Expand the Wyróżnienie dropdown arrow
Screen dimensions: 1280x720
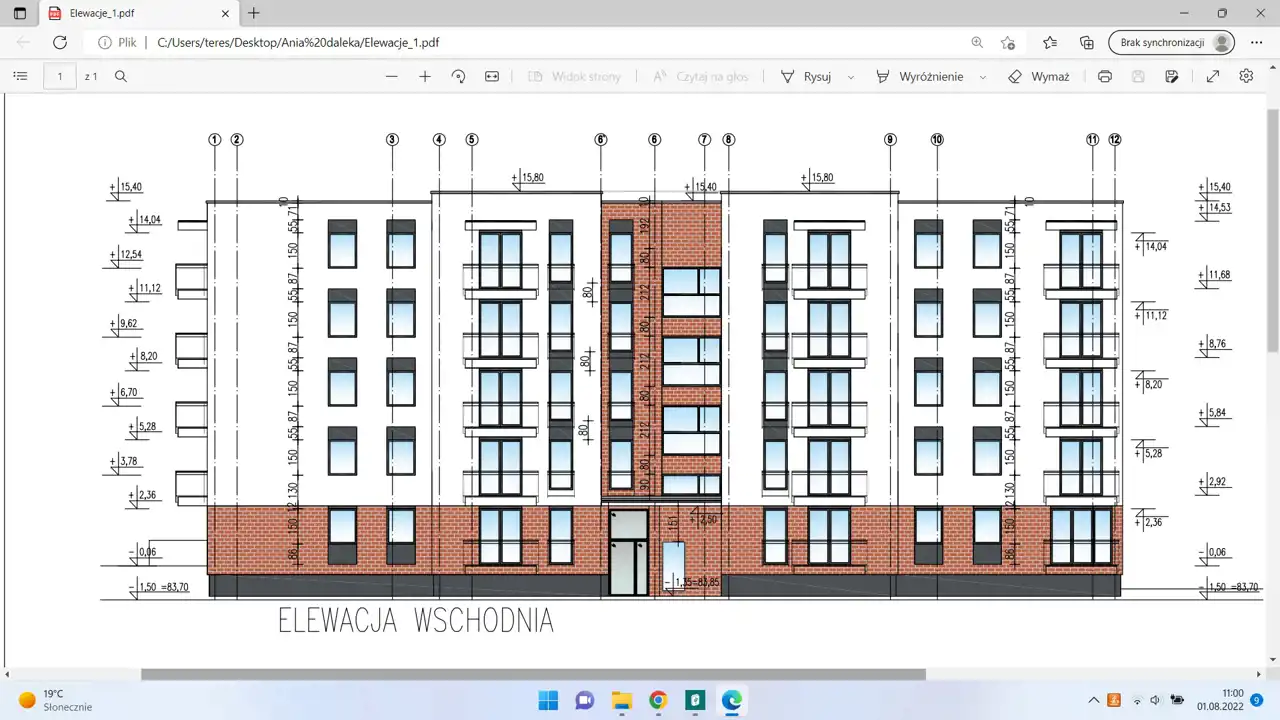tap(983, 77)
